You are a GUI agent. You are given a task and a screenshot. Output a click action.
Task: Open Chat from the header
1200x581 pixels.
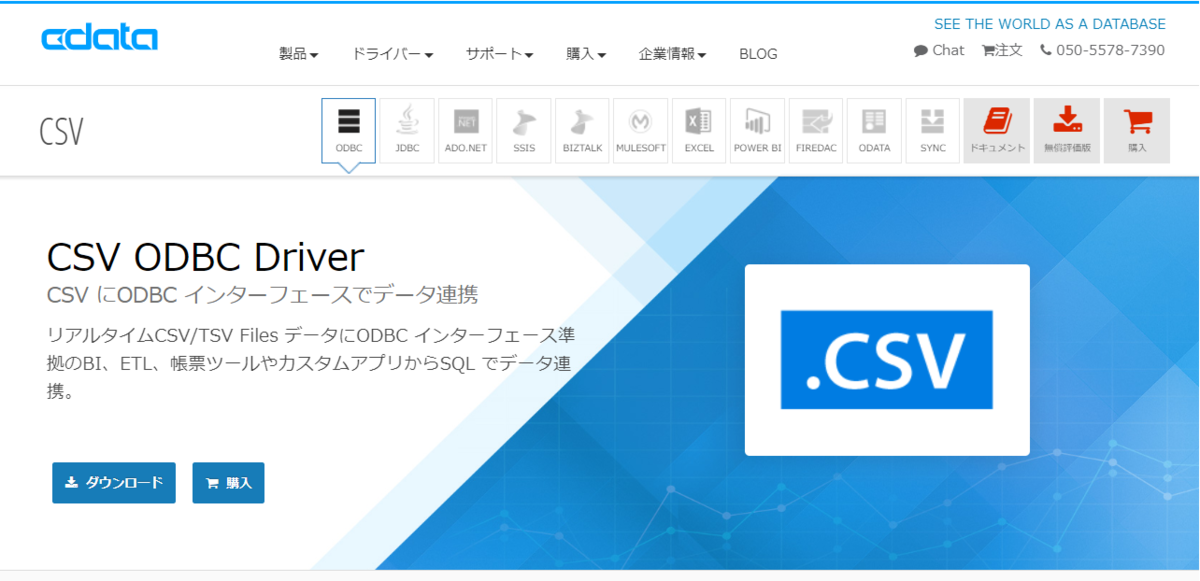tap(939, 50)
